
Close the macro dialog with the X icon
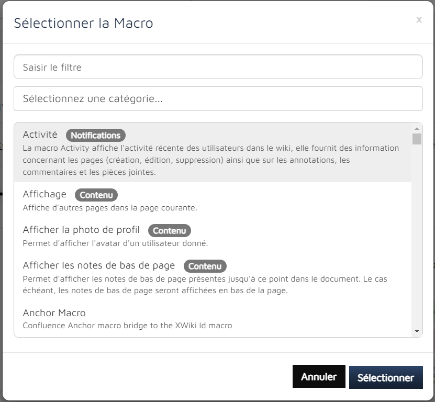click(419, 20)
